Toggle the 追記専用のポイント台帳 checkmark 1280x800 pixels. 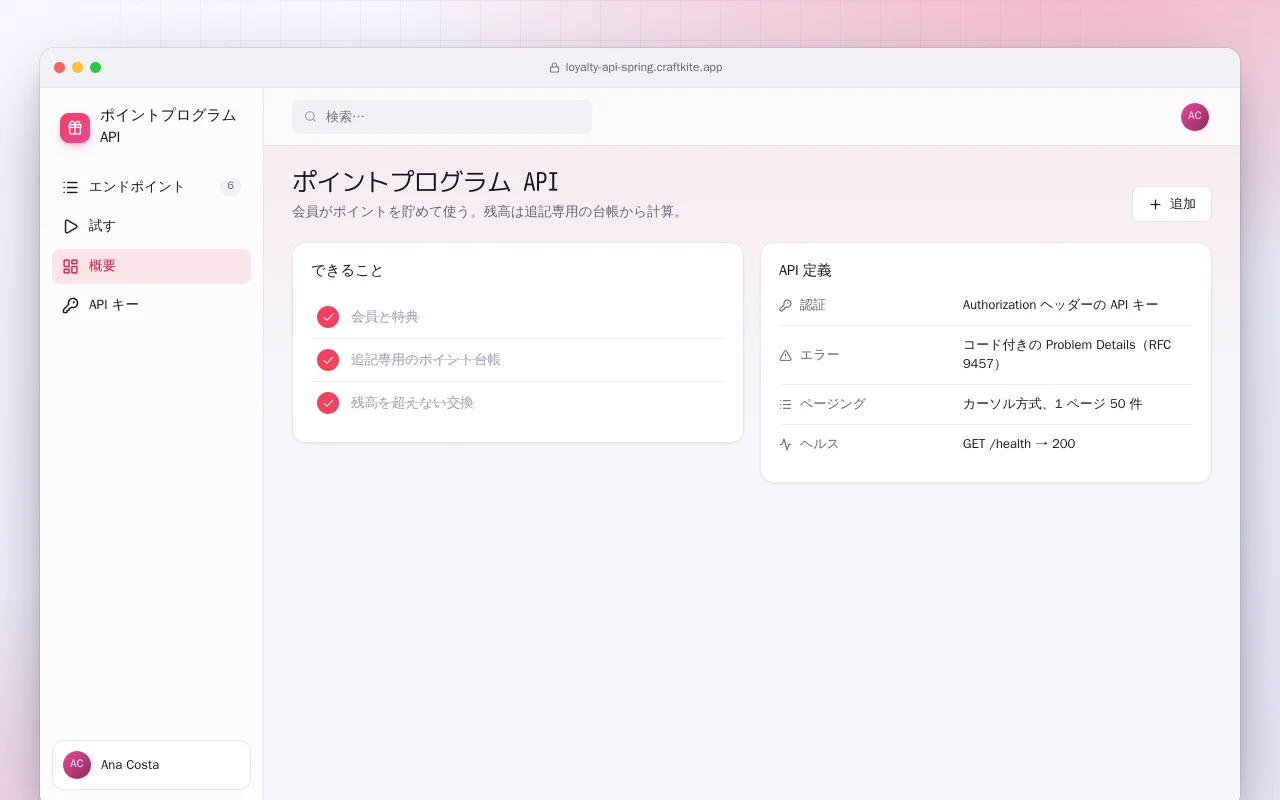click(328, 360)
